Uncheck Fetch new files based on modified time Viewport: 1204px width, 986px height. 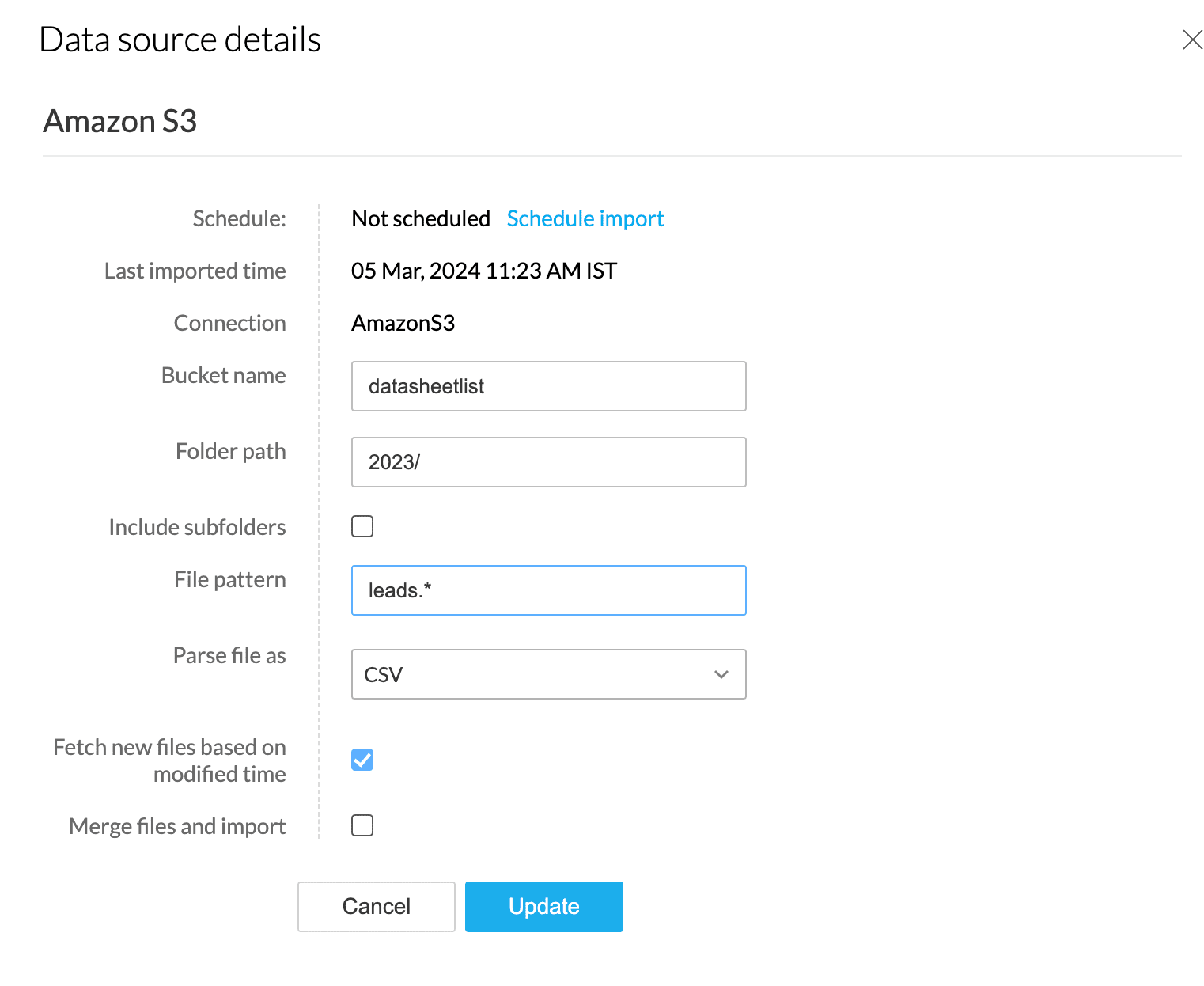point(362,760)
